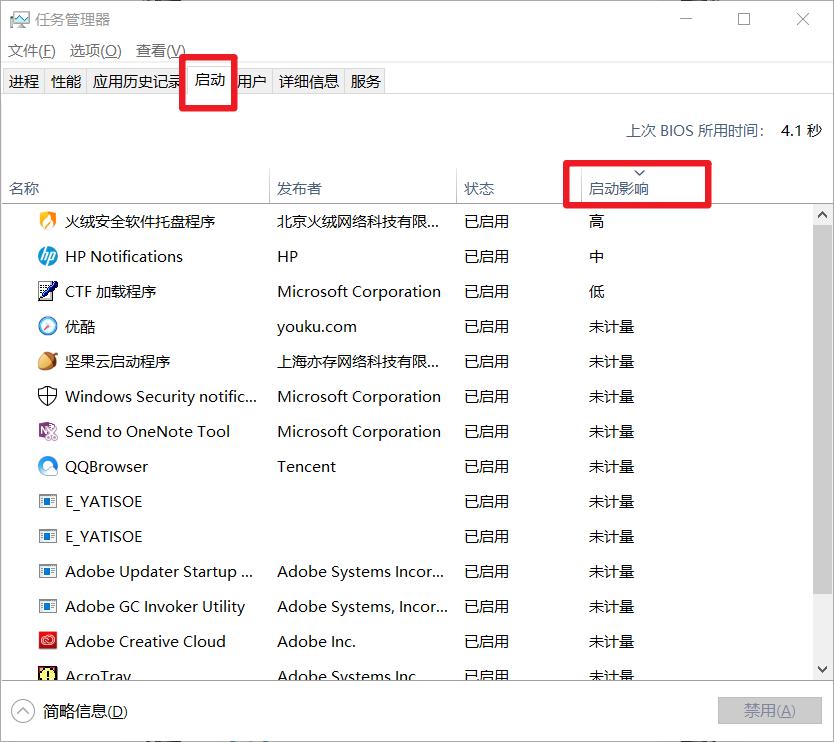Open the 查看(V) menu
The image size is (834, 742).
[x=158, y=50]
